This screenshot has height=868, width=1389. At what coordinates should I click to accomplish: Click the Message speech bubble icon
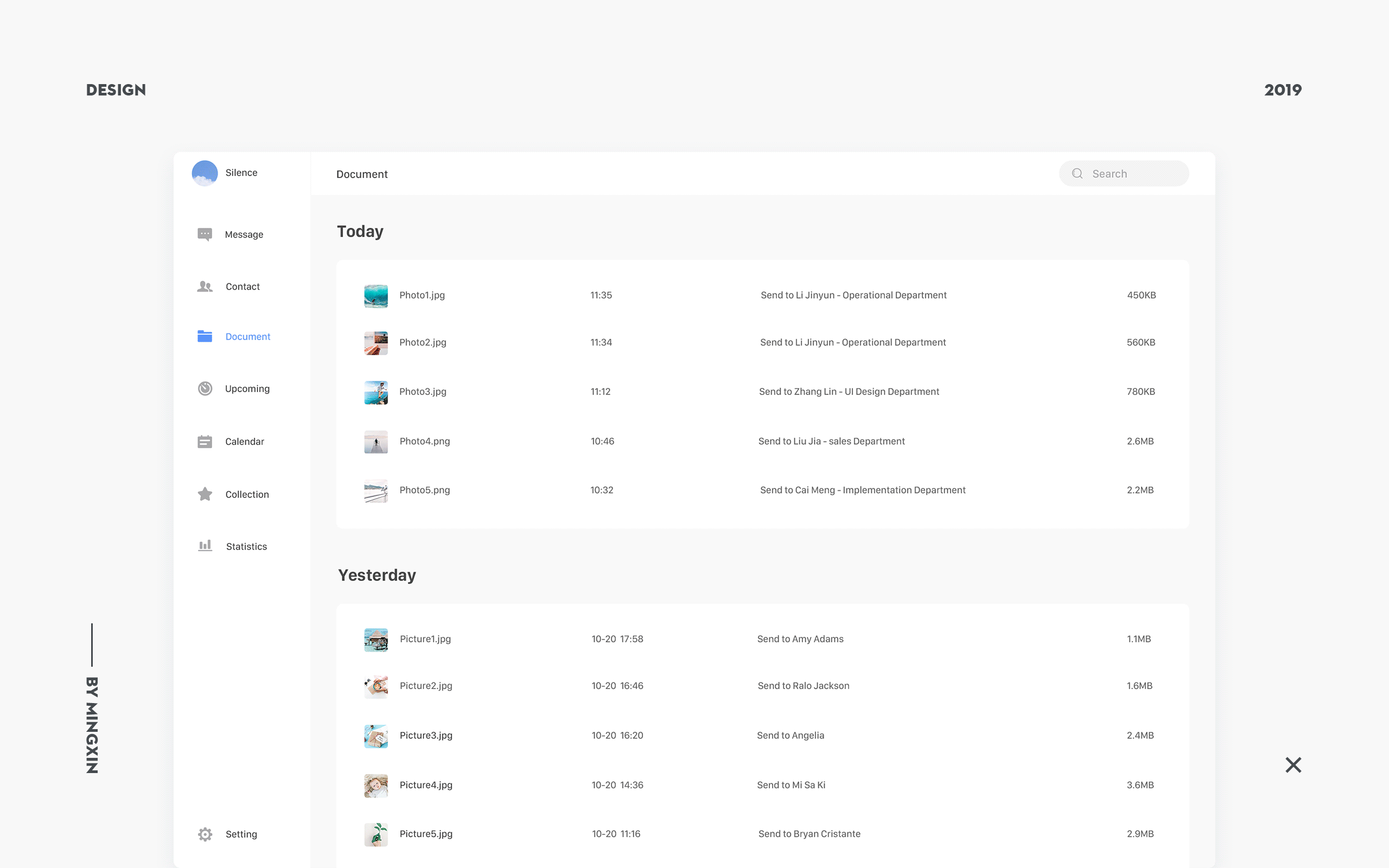[x=205, y=234]
